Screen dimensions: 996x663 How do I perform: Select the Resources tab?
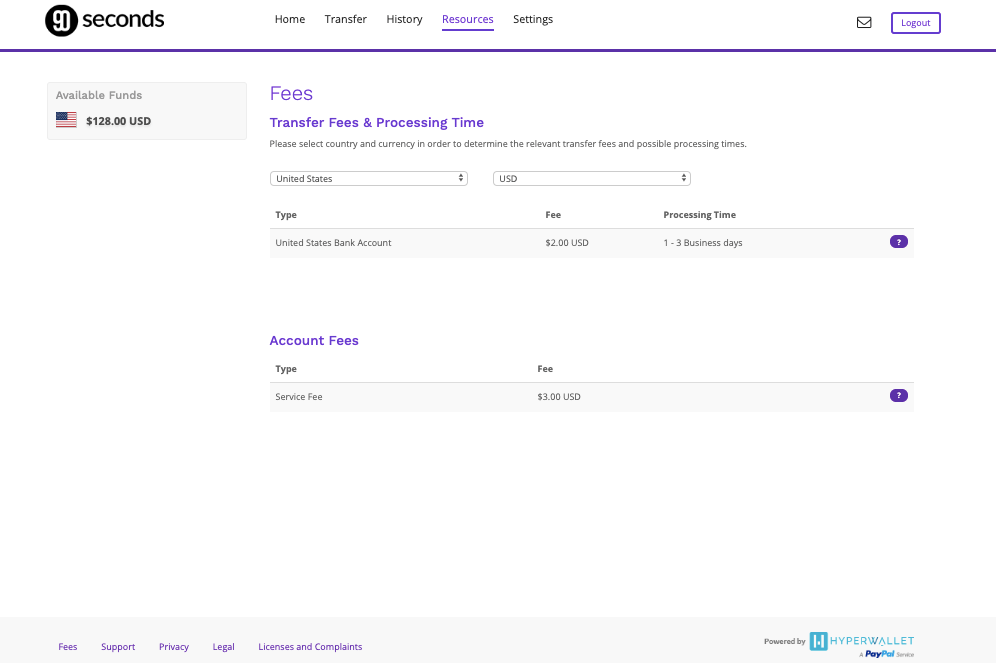(x=467, y=19)
